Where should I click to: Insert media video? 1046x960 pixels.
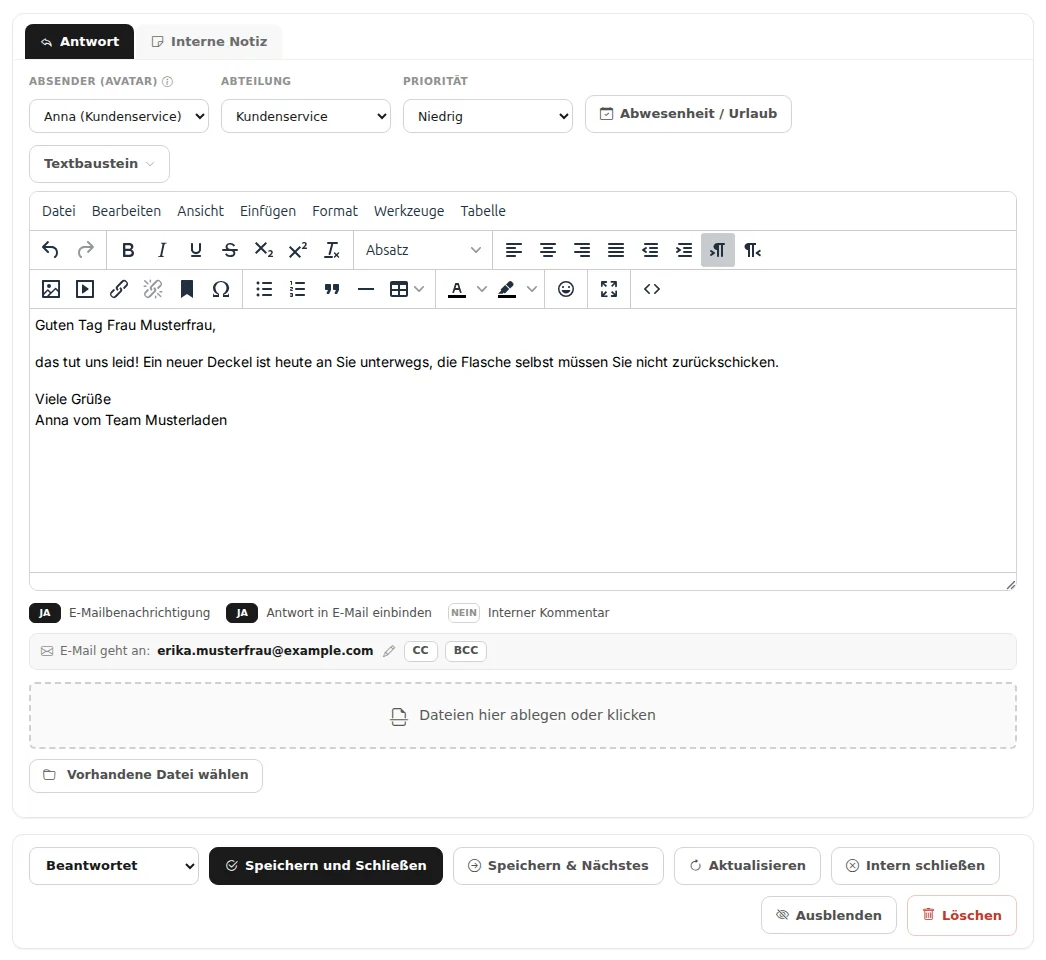pos(85,289)
